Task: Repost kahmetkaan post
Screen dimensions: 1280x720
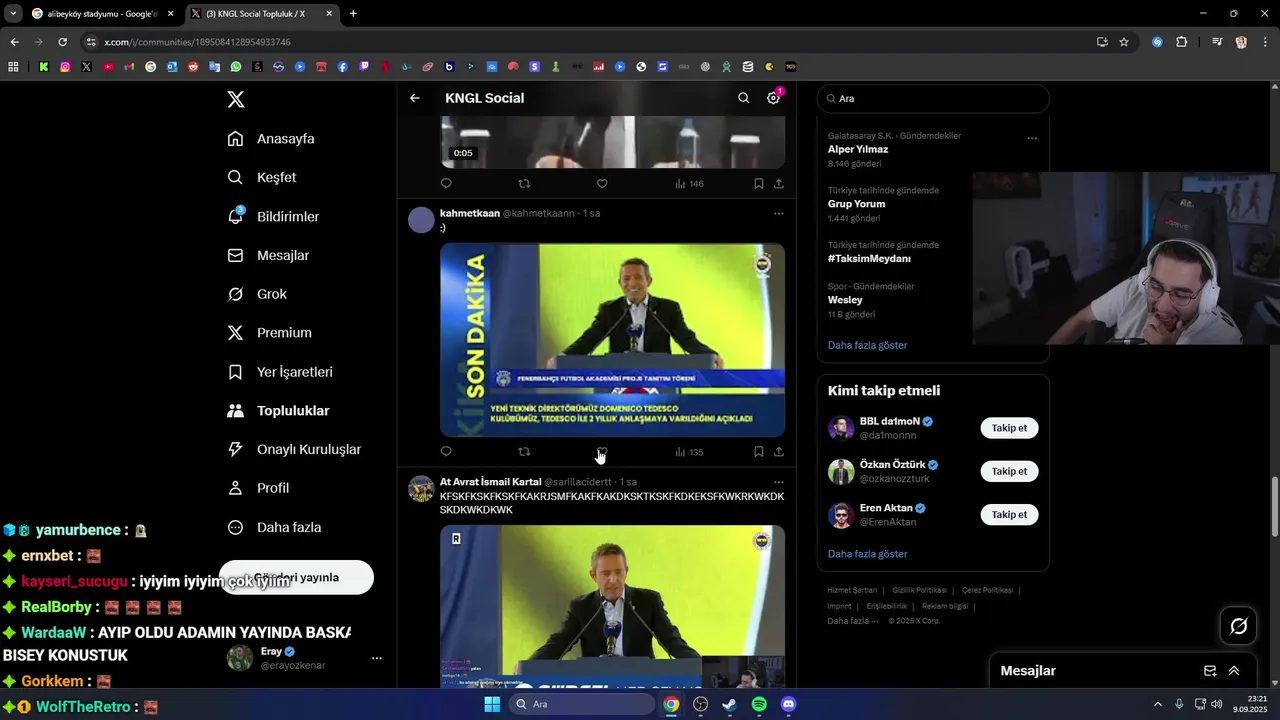Action: 524,452
